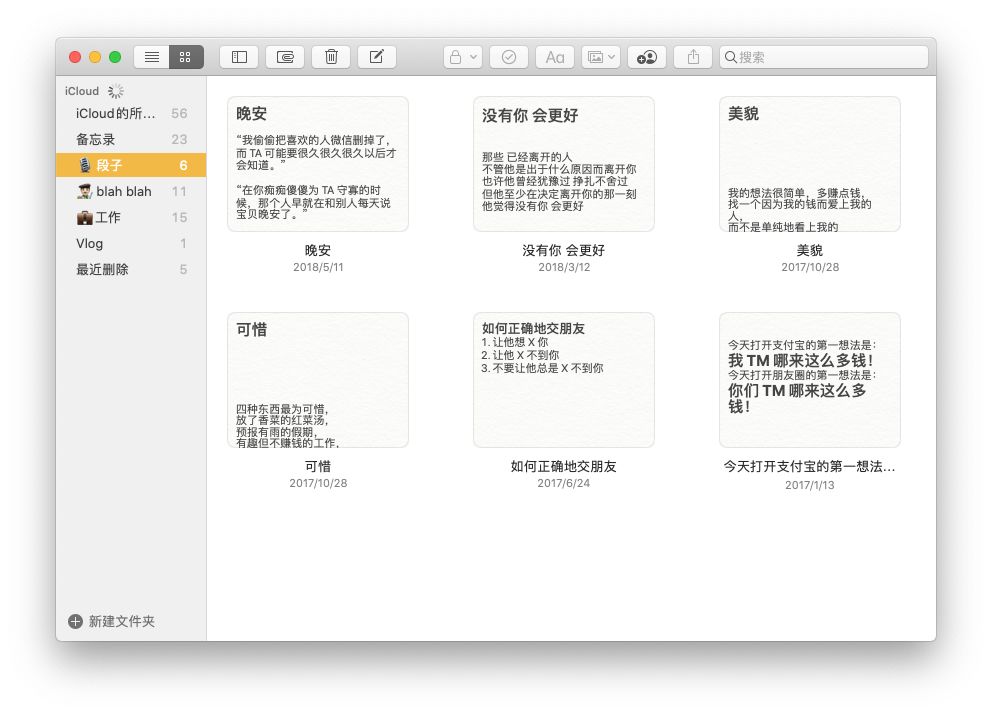This screenshot has height=715, width=992.
Task: Click the person emoji on blah blah
Action: (x=85, y=191)
